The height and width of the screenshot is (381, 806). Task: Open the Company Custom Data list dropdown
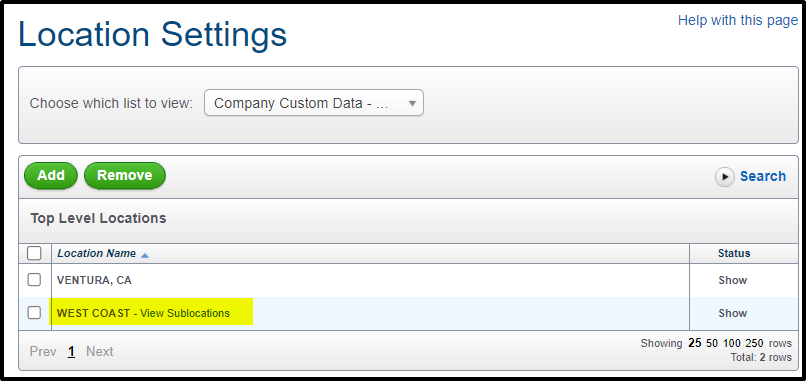(x=314, y=103)
